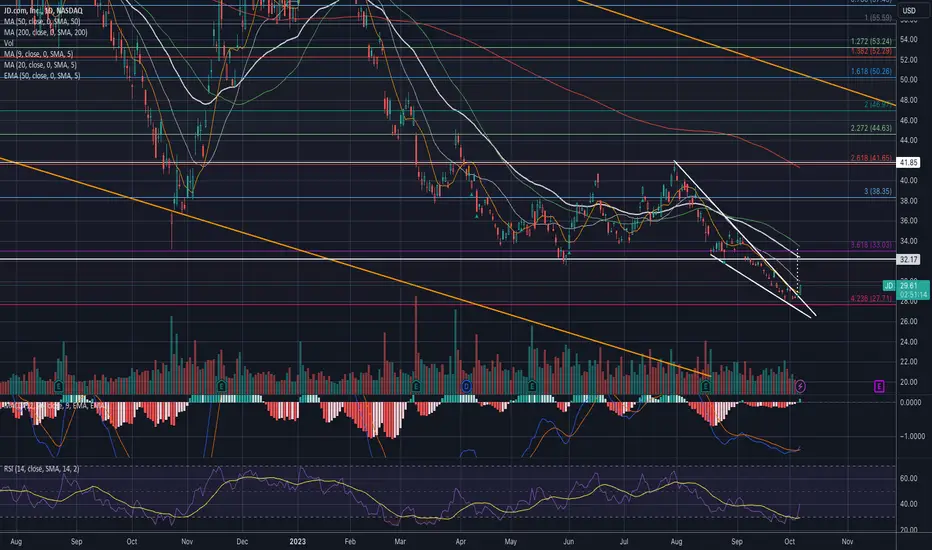Click the 1.272 (53.24) Fibonacci label
Screen dimensions: 932x550
coord(871,42)
